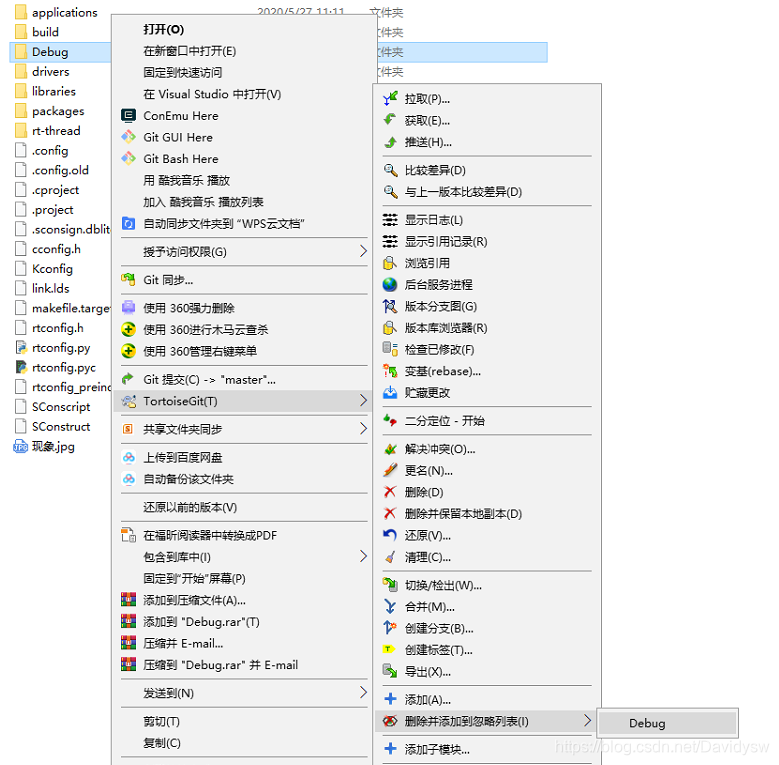This screenshot has height=765, width=779.
Task: Click the blue plus icon for 添加(A)
Action: [390, 699]
